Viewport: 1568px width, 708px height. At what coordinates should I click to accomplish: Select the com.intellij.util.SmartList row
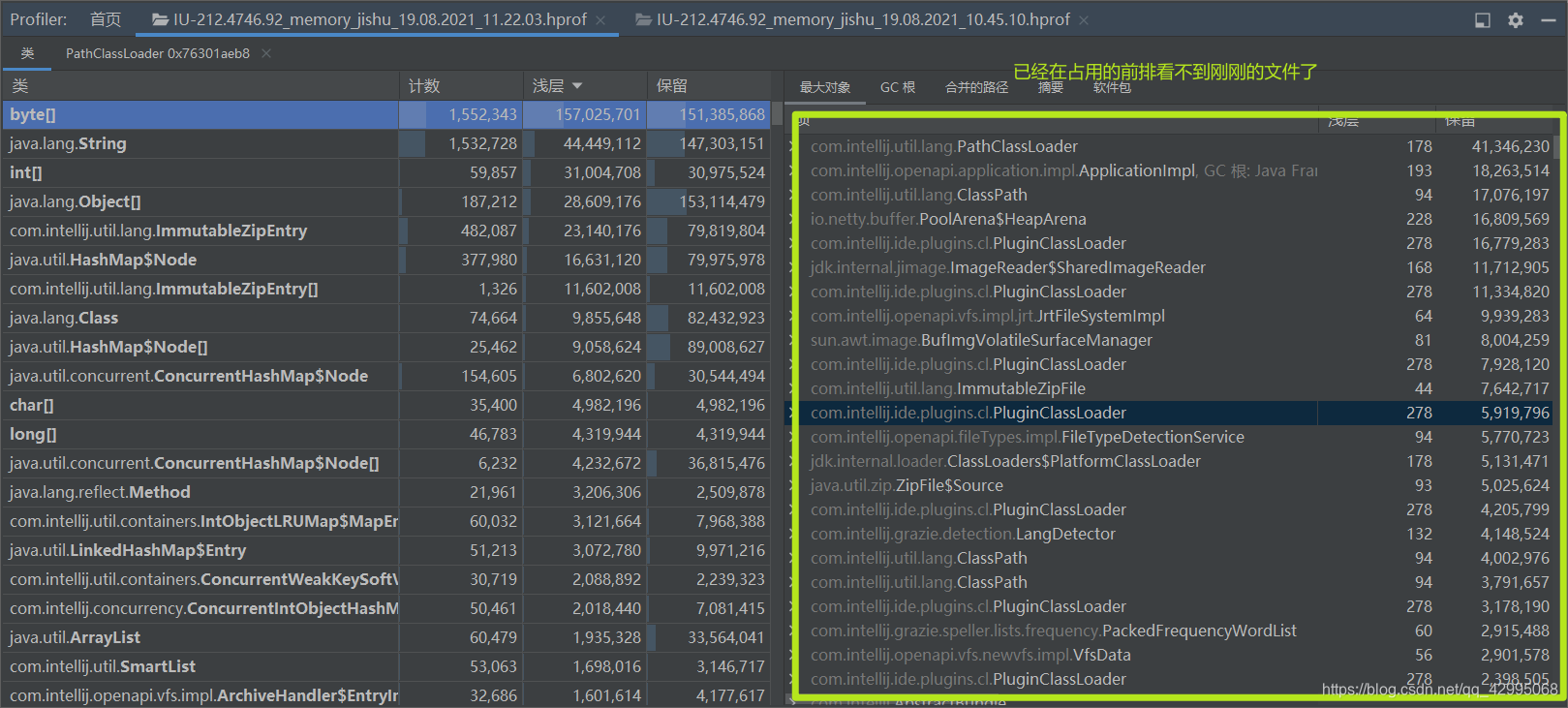[386, 666]
